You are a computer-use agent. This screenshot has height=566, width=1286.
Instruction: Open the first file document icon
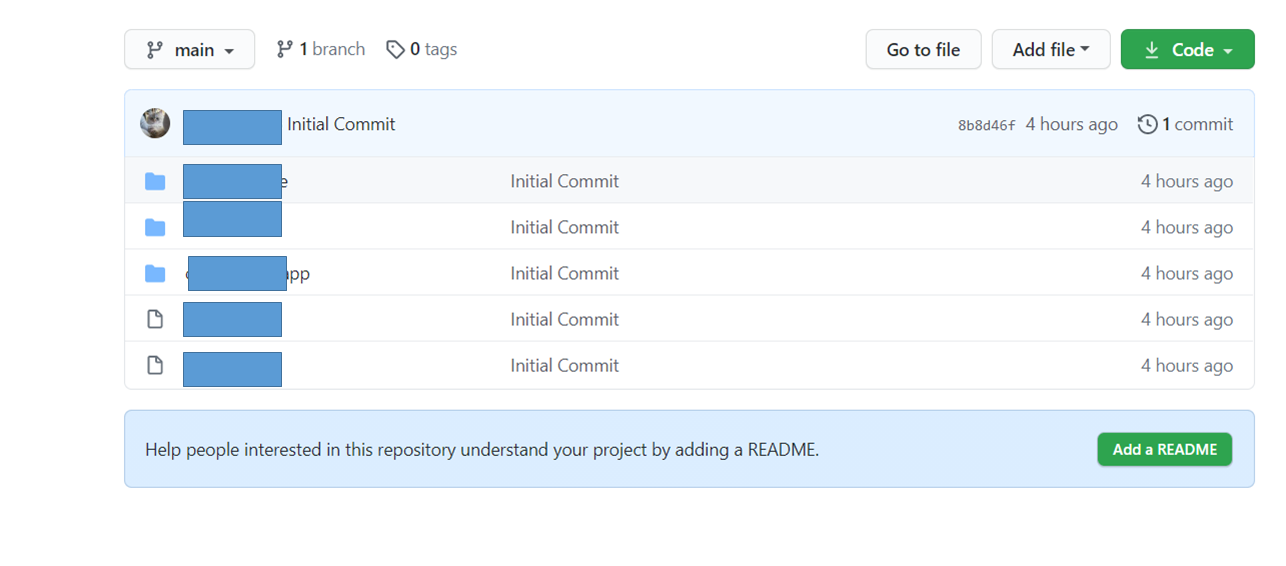click(155, 319)
